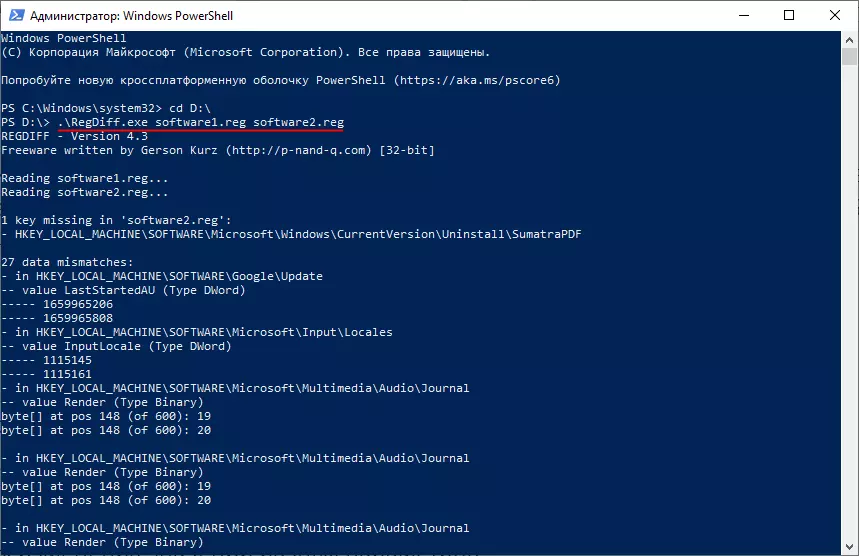Close the Windows PowerShell window
Viewport: 859px width, 556px height.
click(x=835, y=16)
